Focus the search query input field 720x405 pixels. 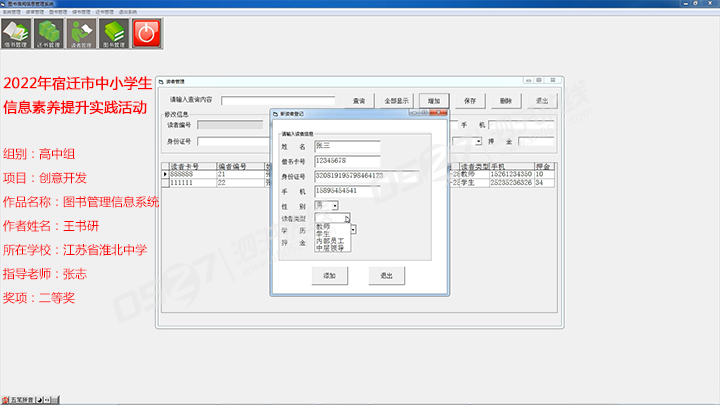(278, 101)
